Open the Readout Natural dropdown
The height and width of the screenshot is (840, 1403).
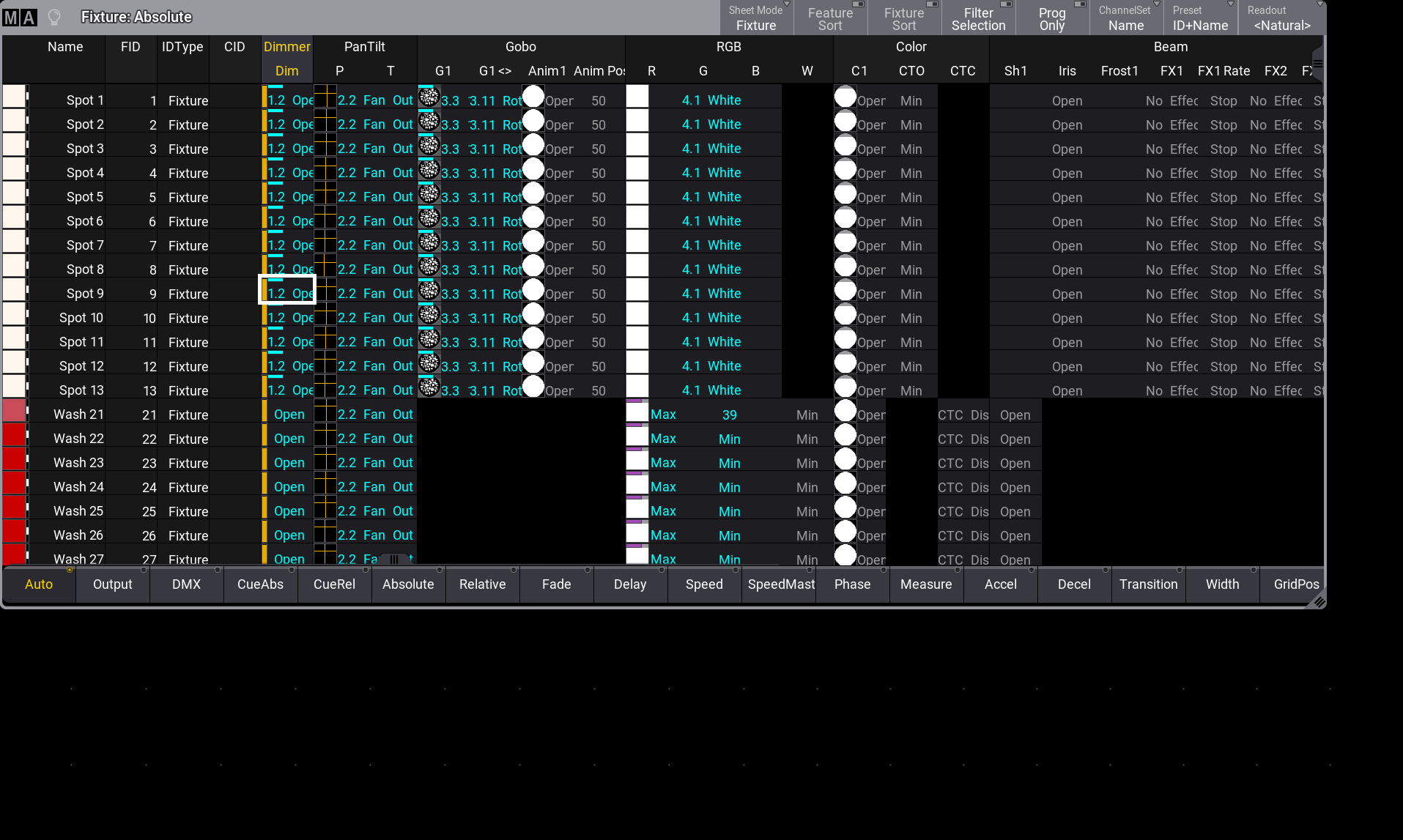[x=1281, y=18]
